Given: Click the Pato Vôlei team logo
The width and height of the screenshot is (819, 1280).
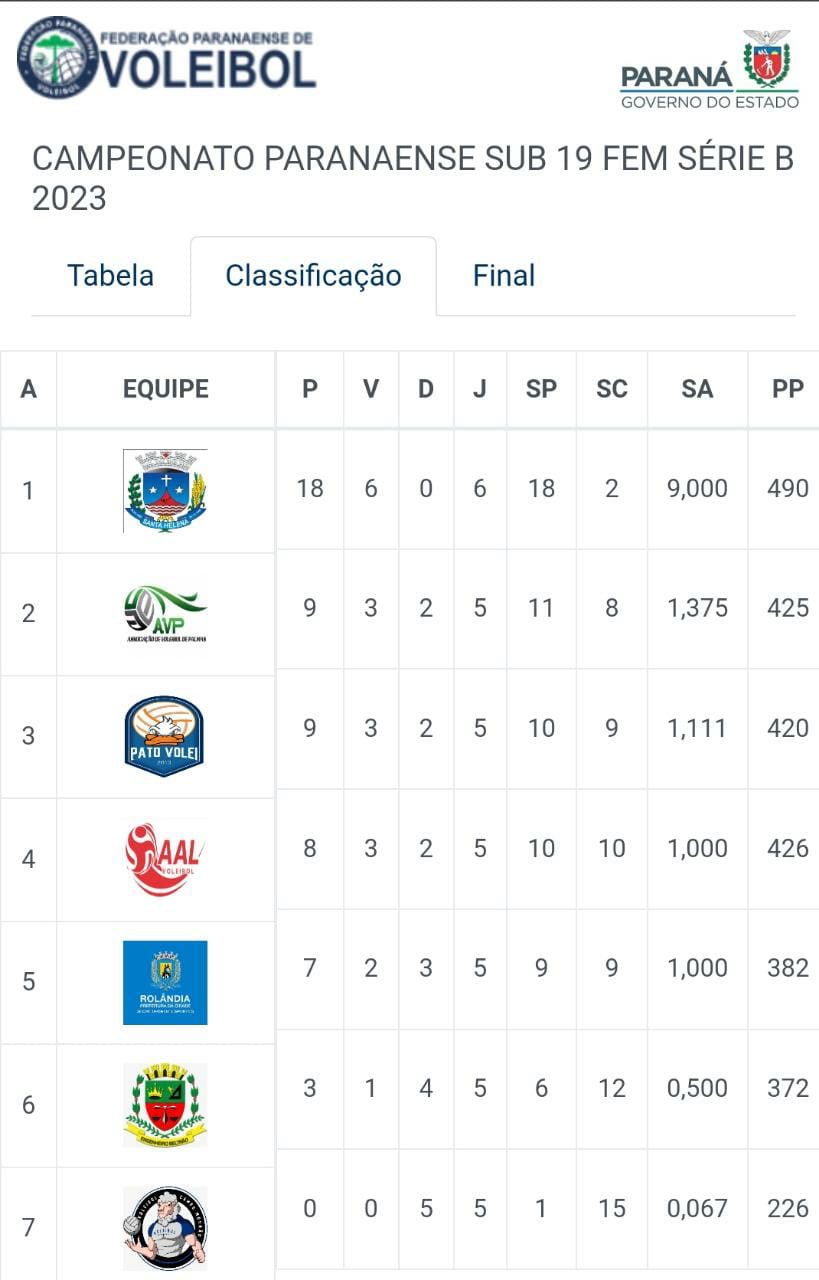Looking at the screenshot, I should pos(165,736).
